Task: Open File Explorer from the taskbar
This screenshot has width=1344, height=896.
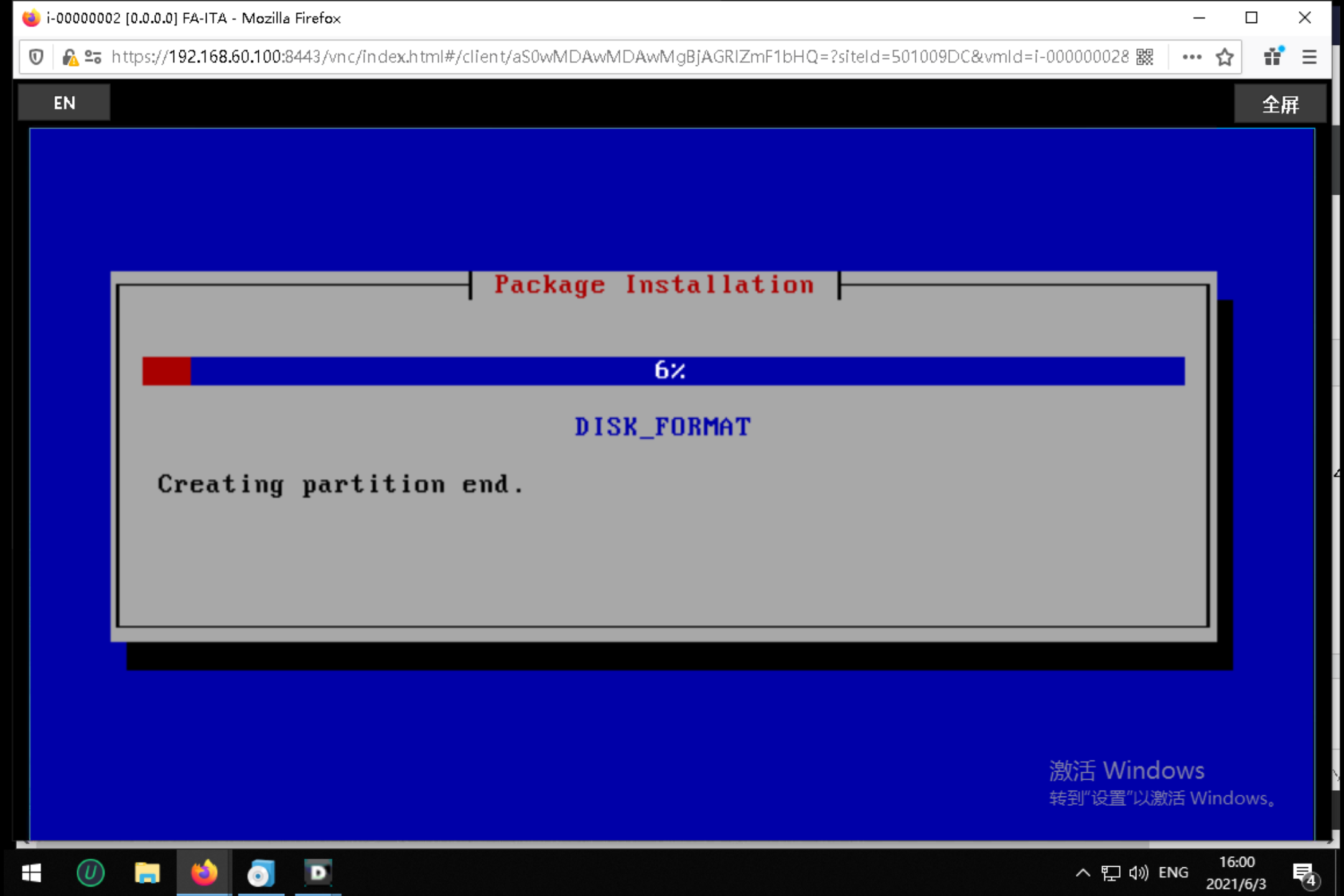Action: (x=147, y=873)
